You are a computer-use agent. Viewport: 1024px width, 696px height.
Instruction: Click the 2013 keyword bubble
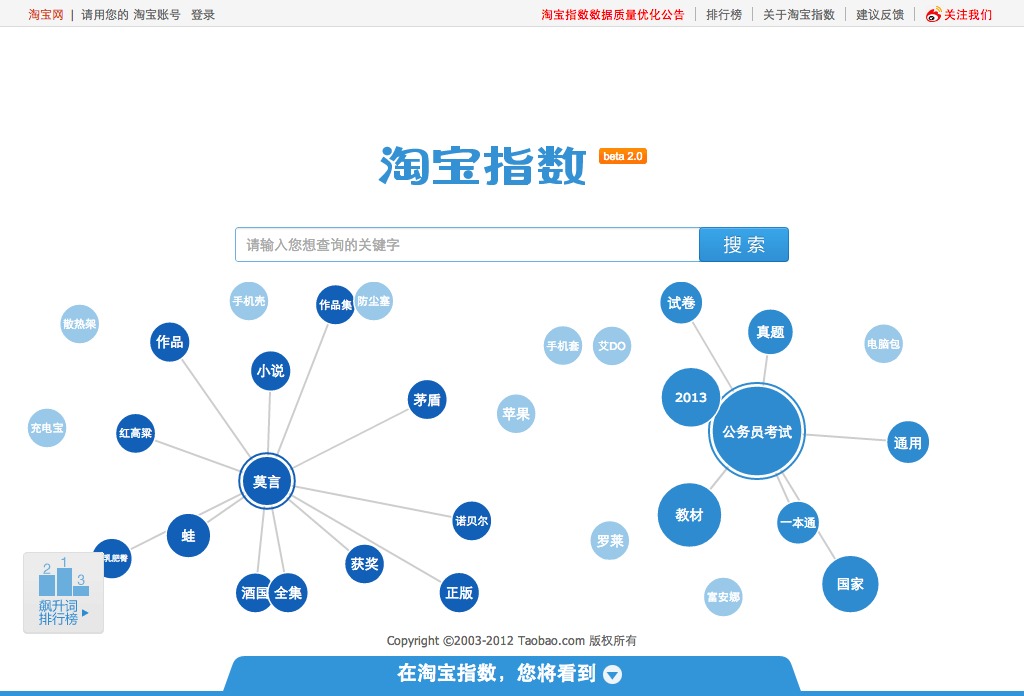(x=690, y=397)
